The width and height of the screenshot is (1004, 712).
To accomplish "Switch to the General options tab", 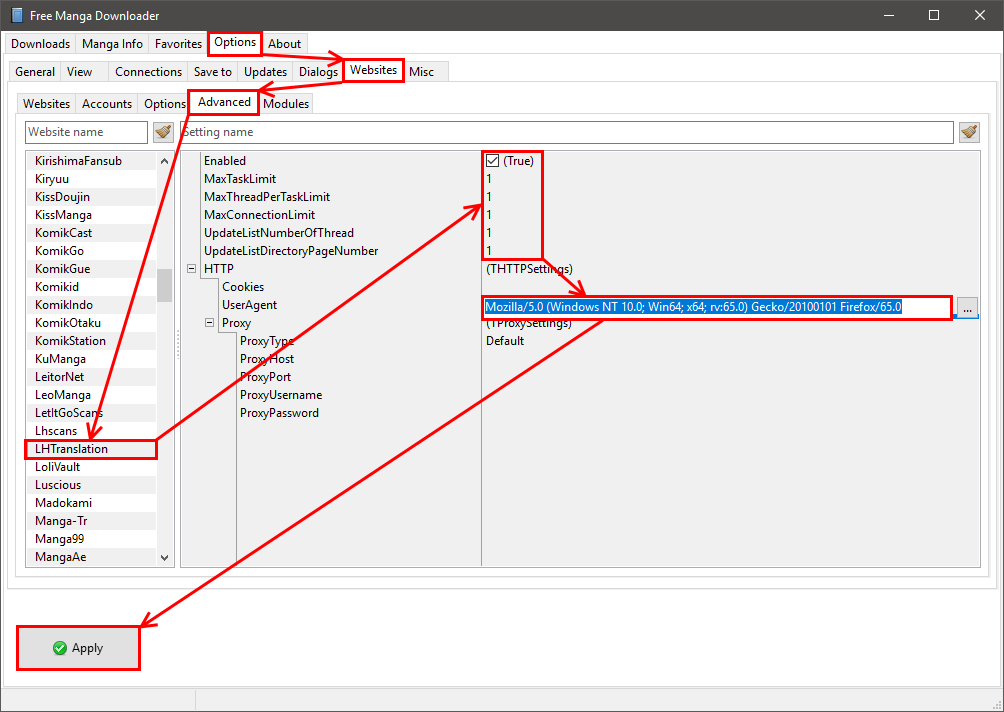I will 35,72.
